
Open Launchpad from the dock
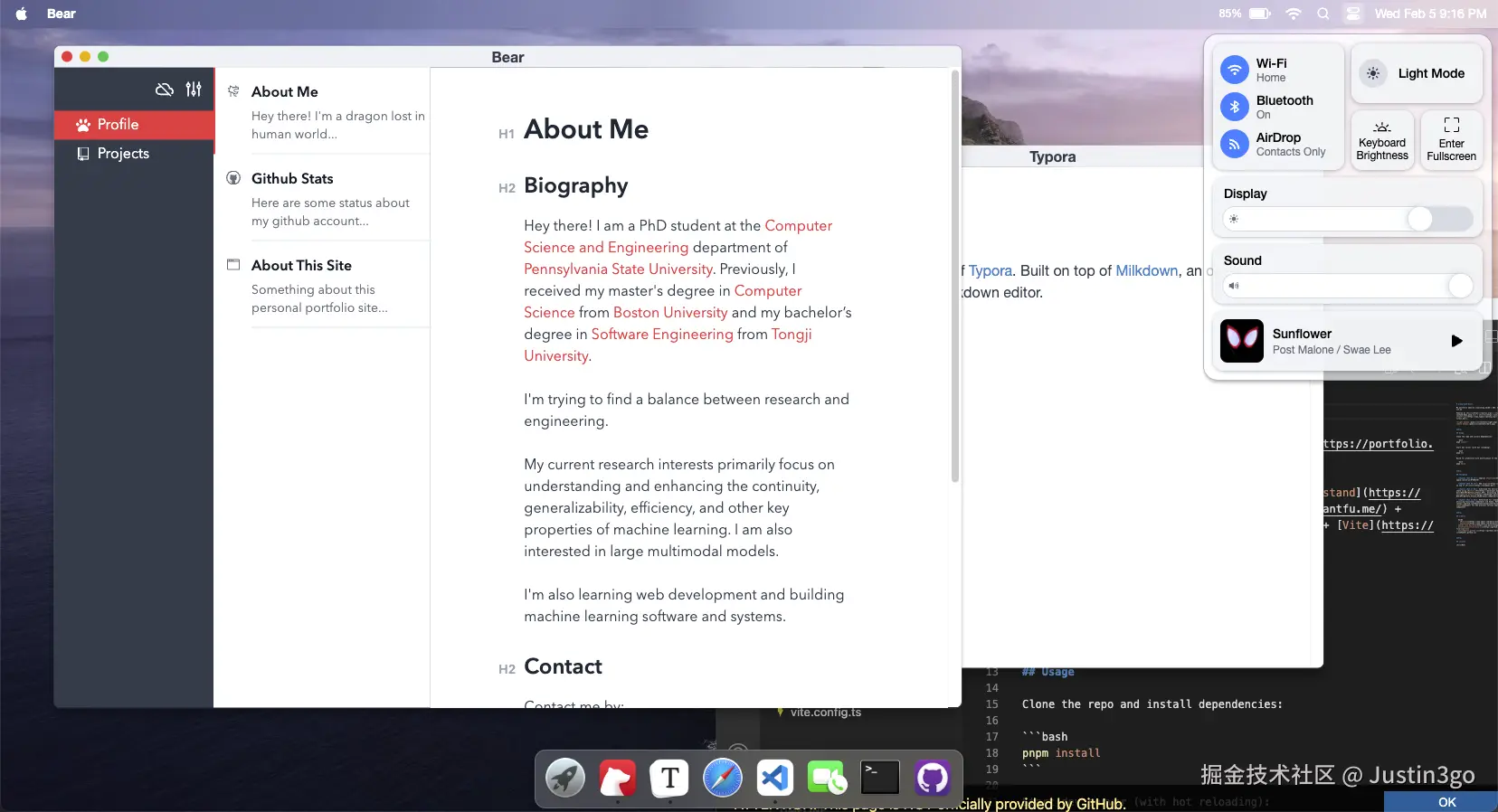565,778
